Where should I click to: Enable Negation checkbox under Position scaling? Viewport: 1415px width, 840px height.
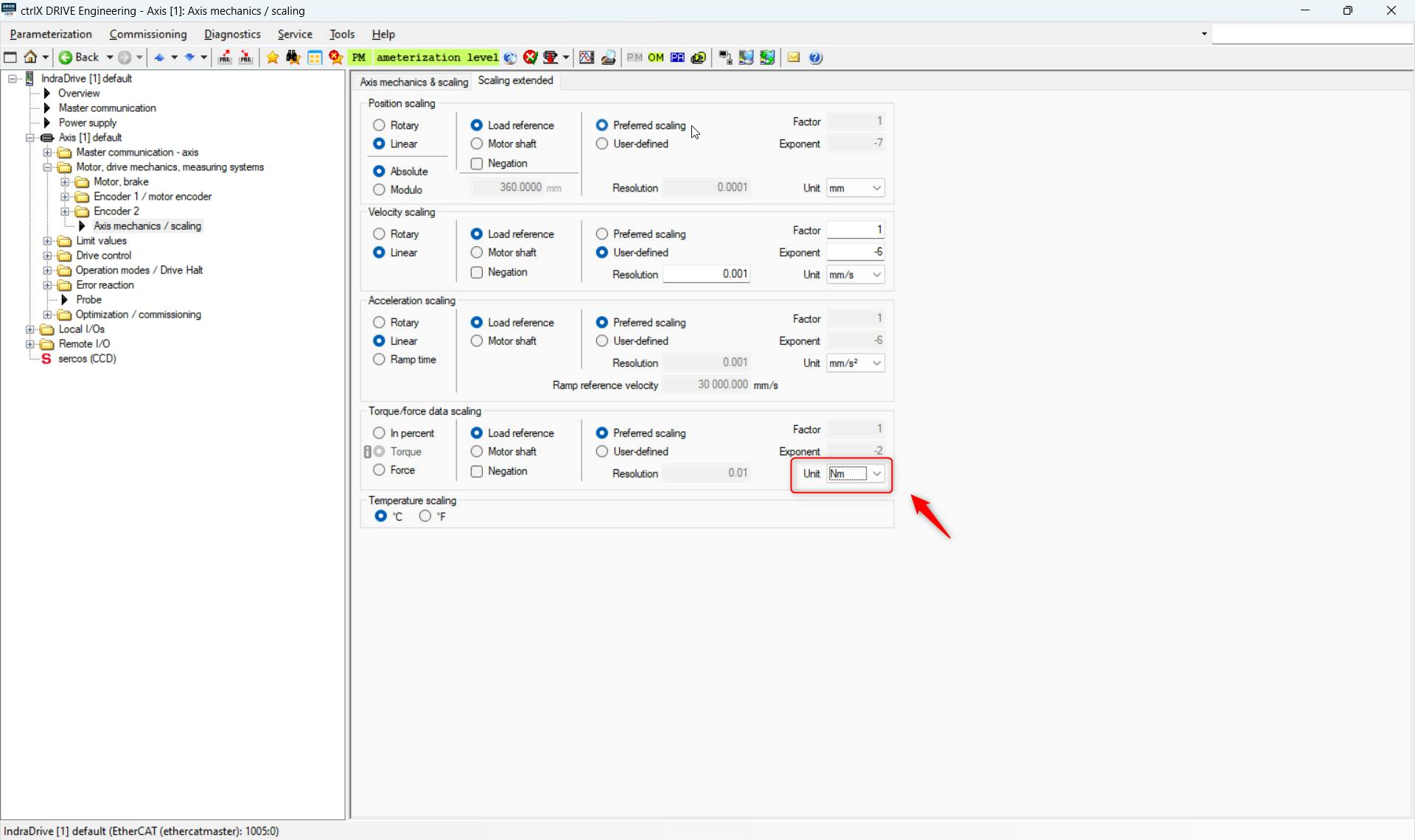tap(477, 164)
